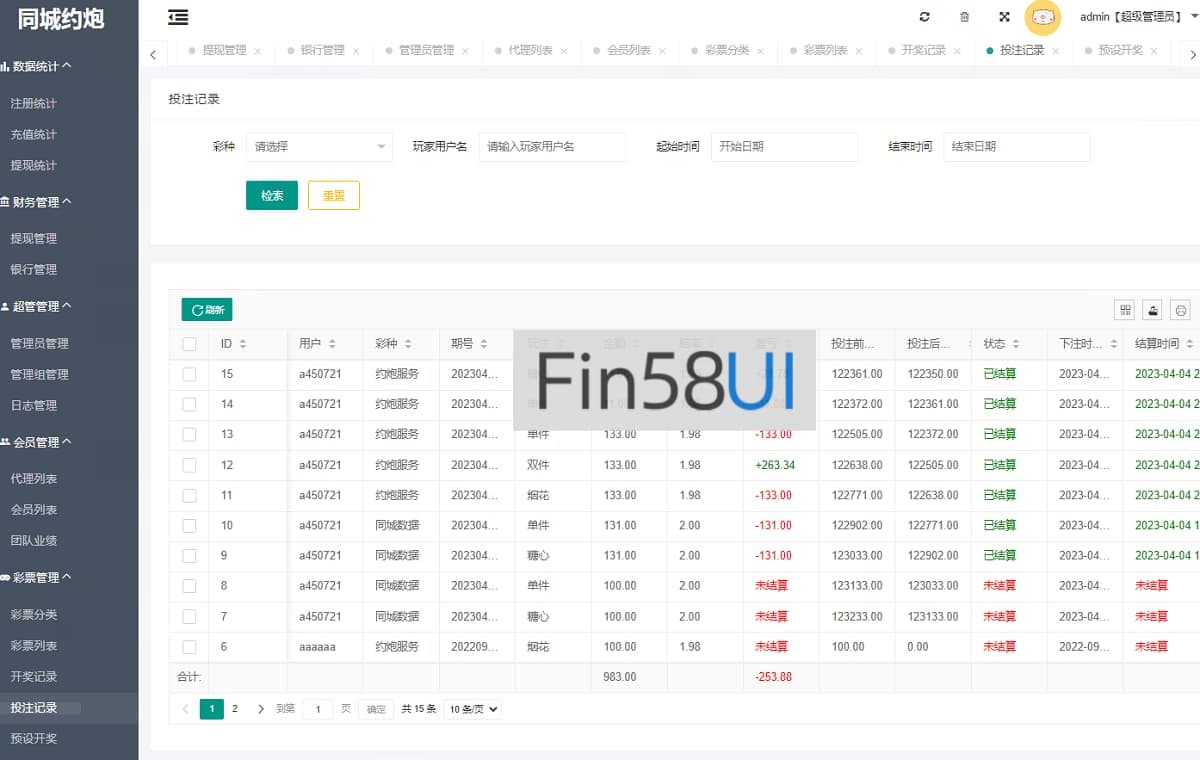
Task: Open the column filter grid icon
Action: coord(1125,310)
